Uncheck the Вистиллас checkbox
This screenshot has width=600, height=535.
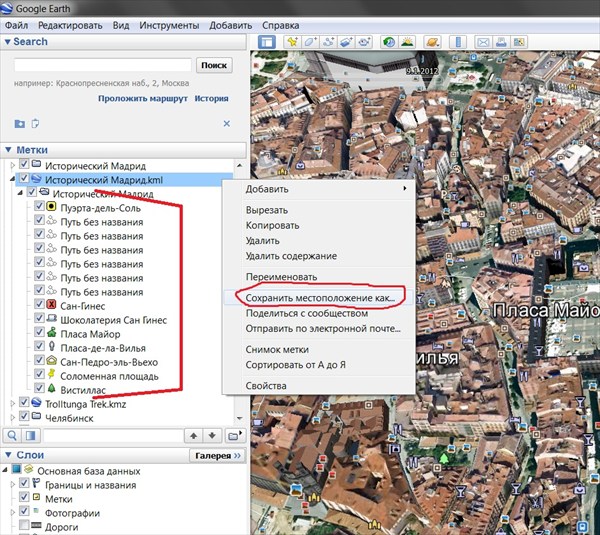click(39, 388)
